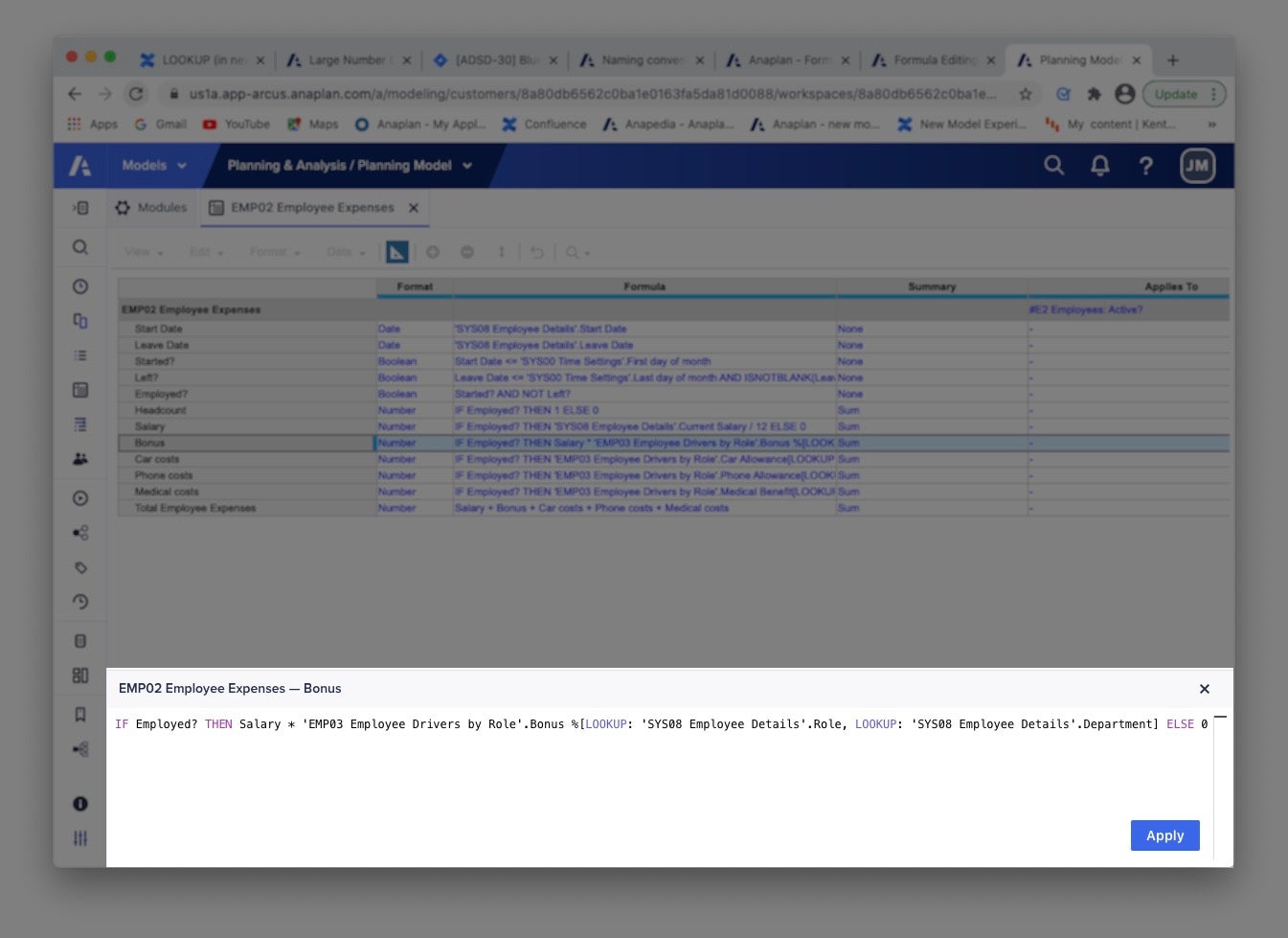Screen dimensions: 1288x938
Task: Click the browser back button
Action: point(75,94)
